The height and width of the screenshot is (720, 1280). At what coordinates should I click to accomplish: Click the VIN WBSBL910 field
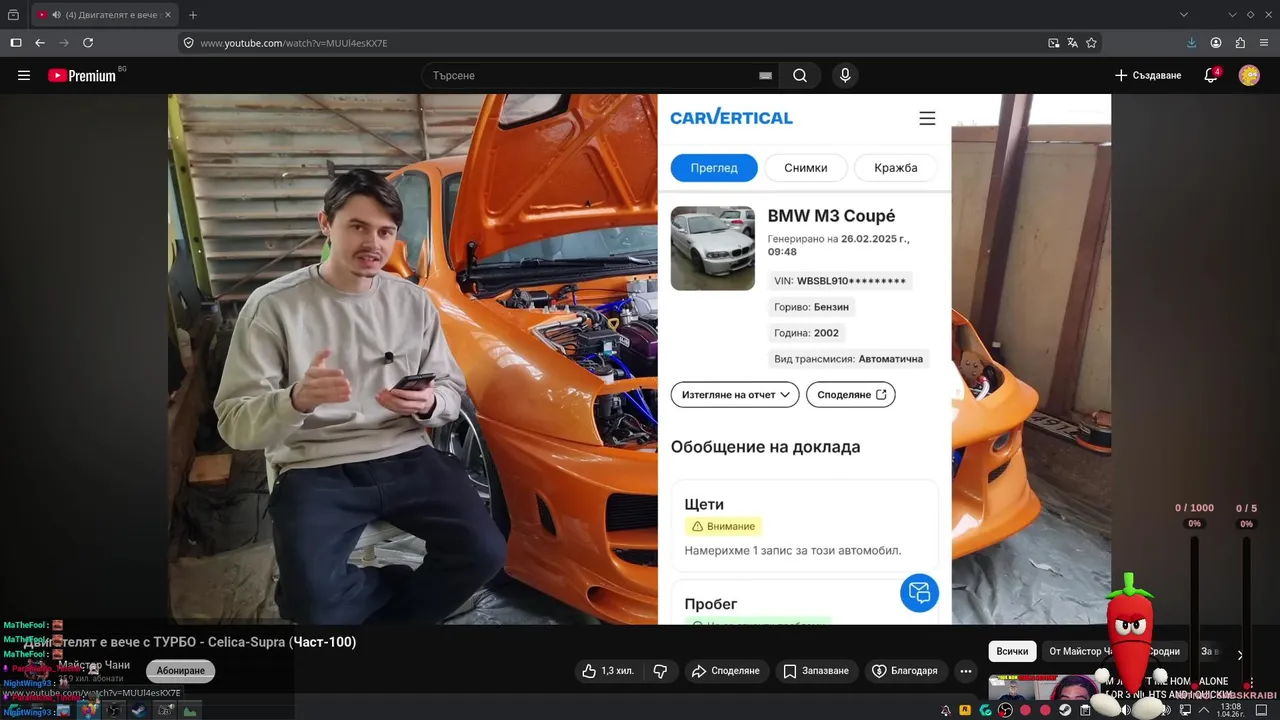coord(840,281)
